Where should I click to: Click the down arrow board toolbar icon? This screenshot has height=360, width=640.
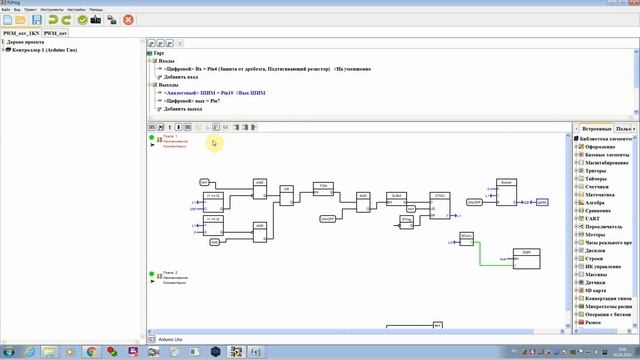tap(178, 127)
